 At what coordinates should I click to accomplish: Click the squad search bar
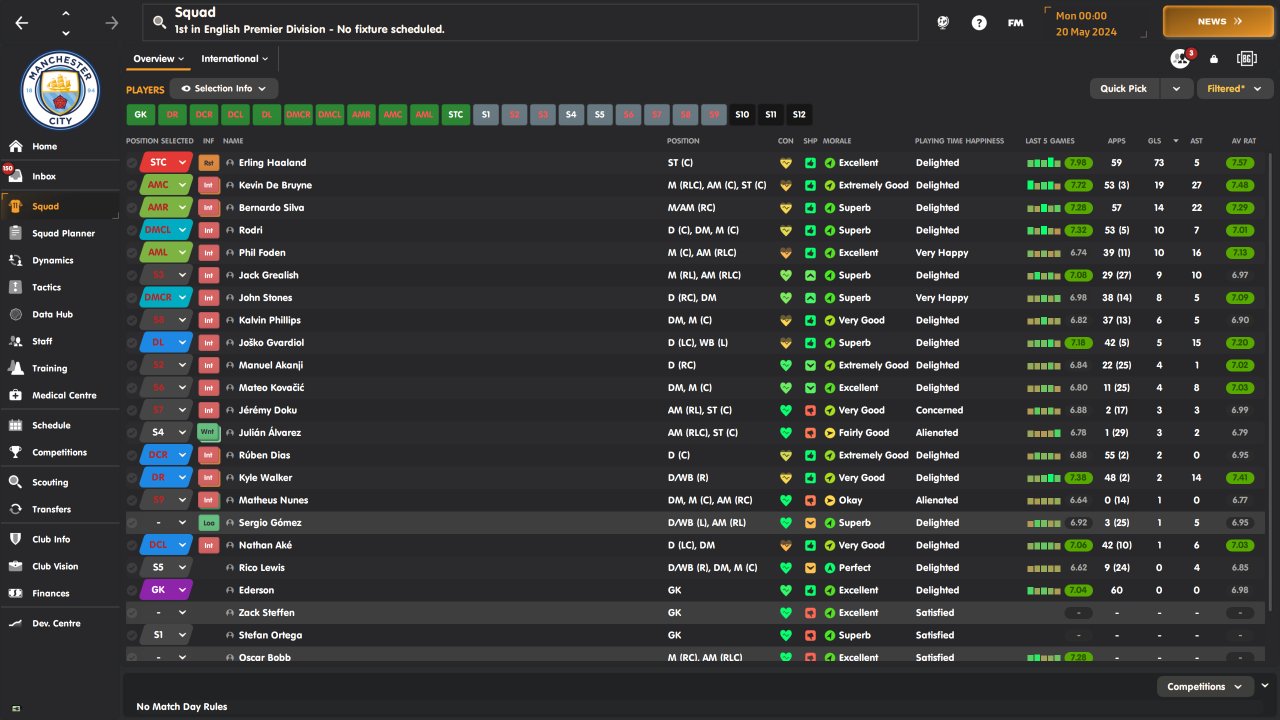point(530,22)
